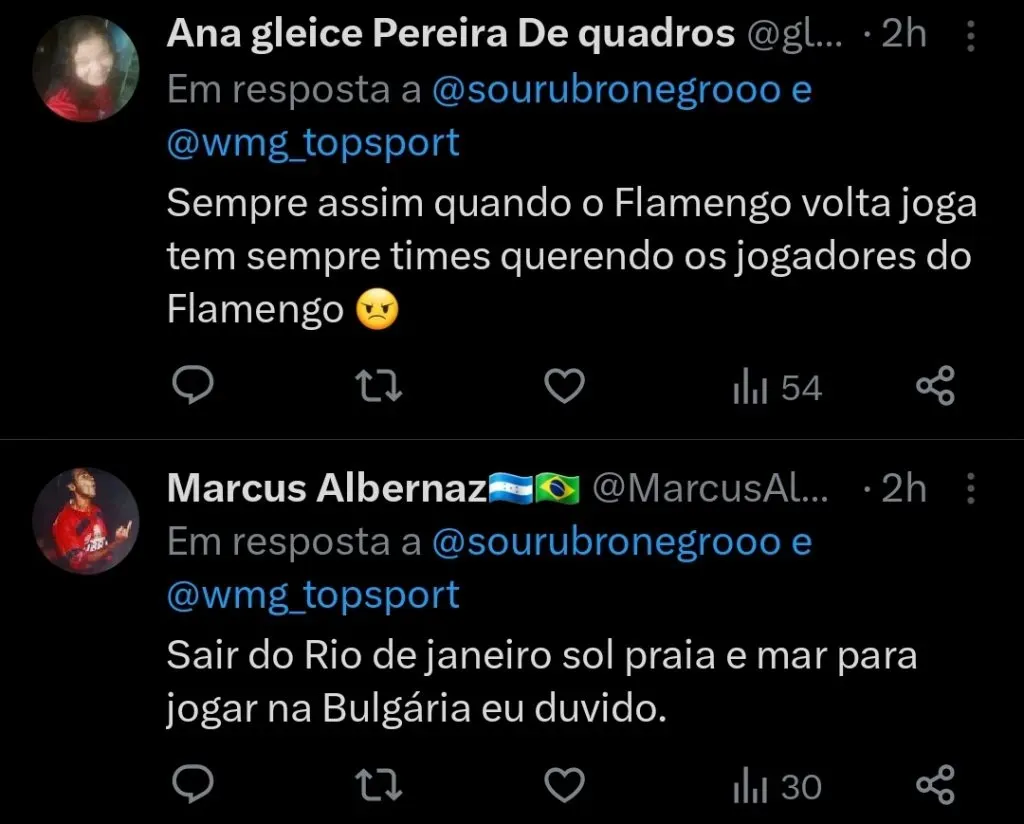Open Ana gleice Pereira De quadros profile name
The width and height of the screenshot is (1024, 824).
coord(450,34)
